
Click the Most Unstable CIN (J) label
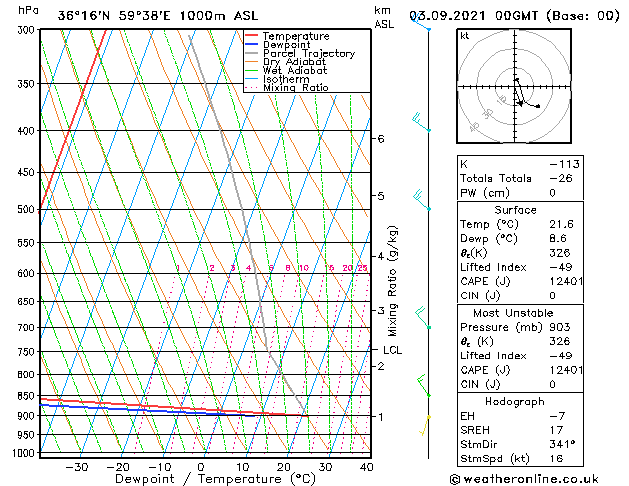(480, 384)
